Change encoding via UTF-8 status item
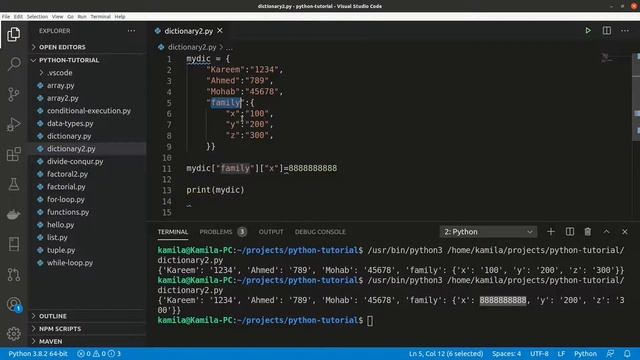 539,353
